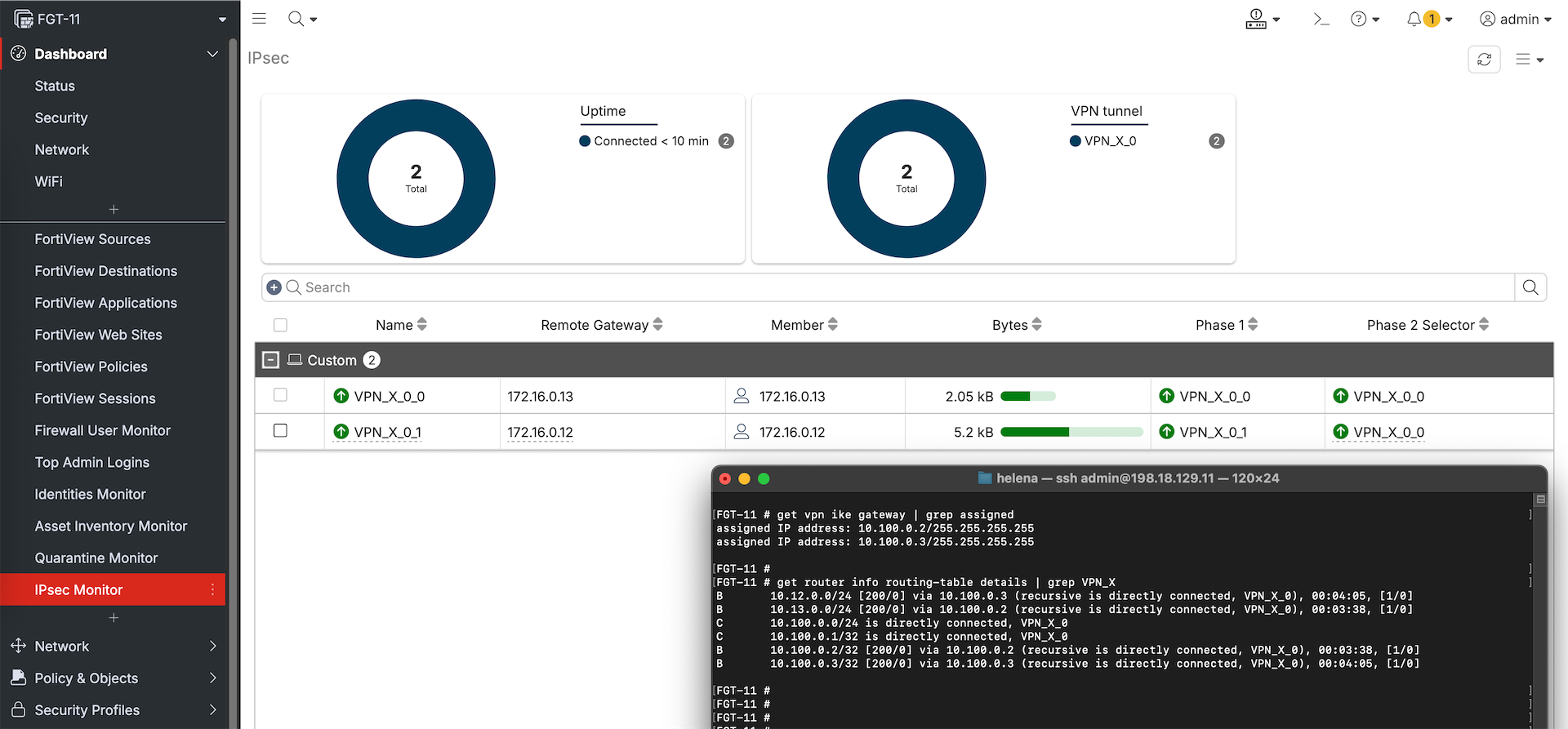Click the help question mark icon
The height and width of the screenshot is (729, 1568).
point(1358,19)
